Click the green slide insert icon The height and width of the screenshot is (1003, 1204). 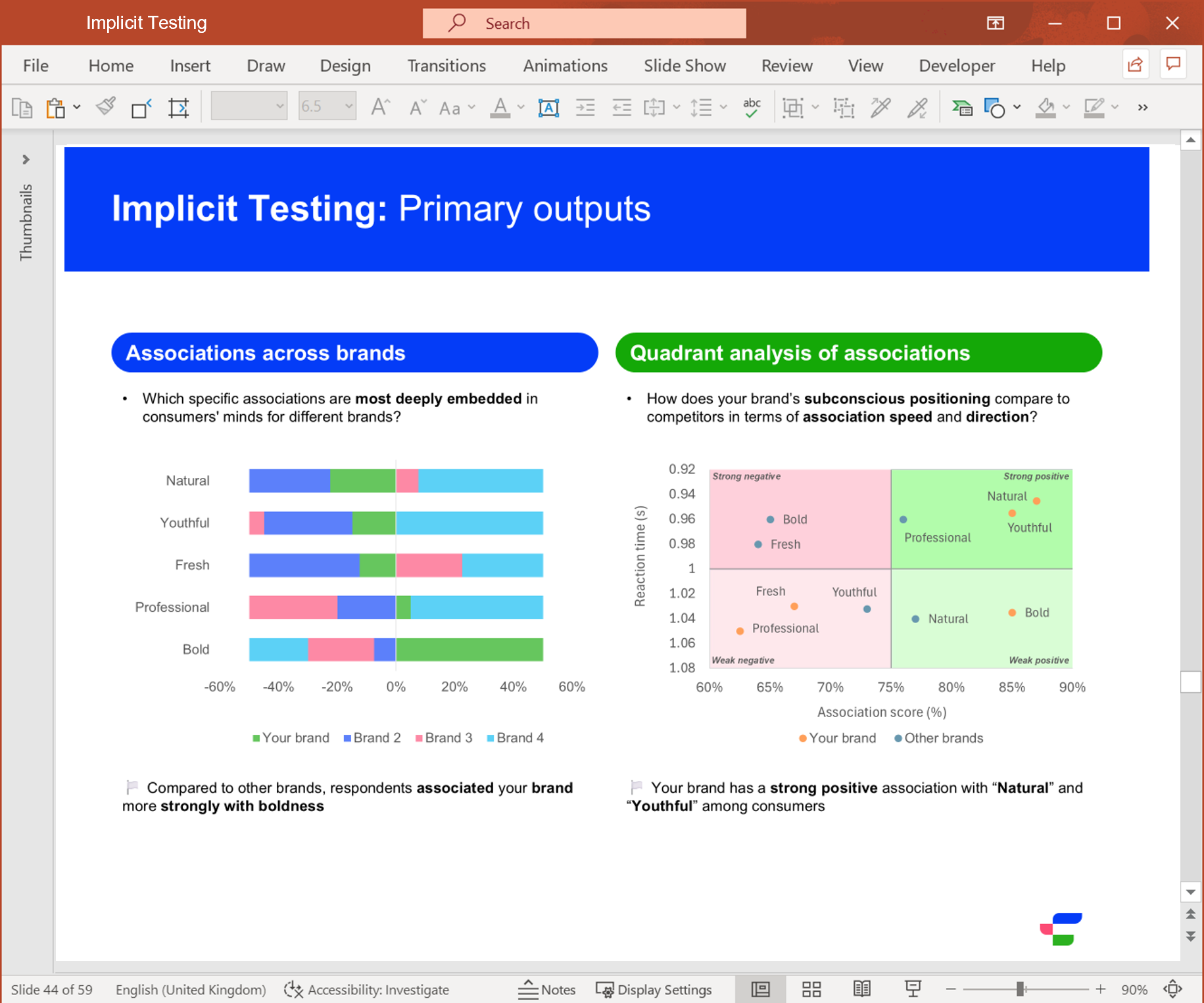[961, 107]
